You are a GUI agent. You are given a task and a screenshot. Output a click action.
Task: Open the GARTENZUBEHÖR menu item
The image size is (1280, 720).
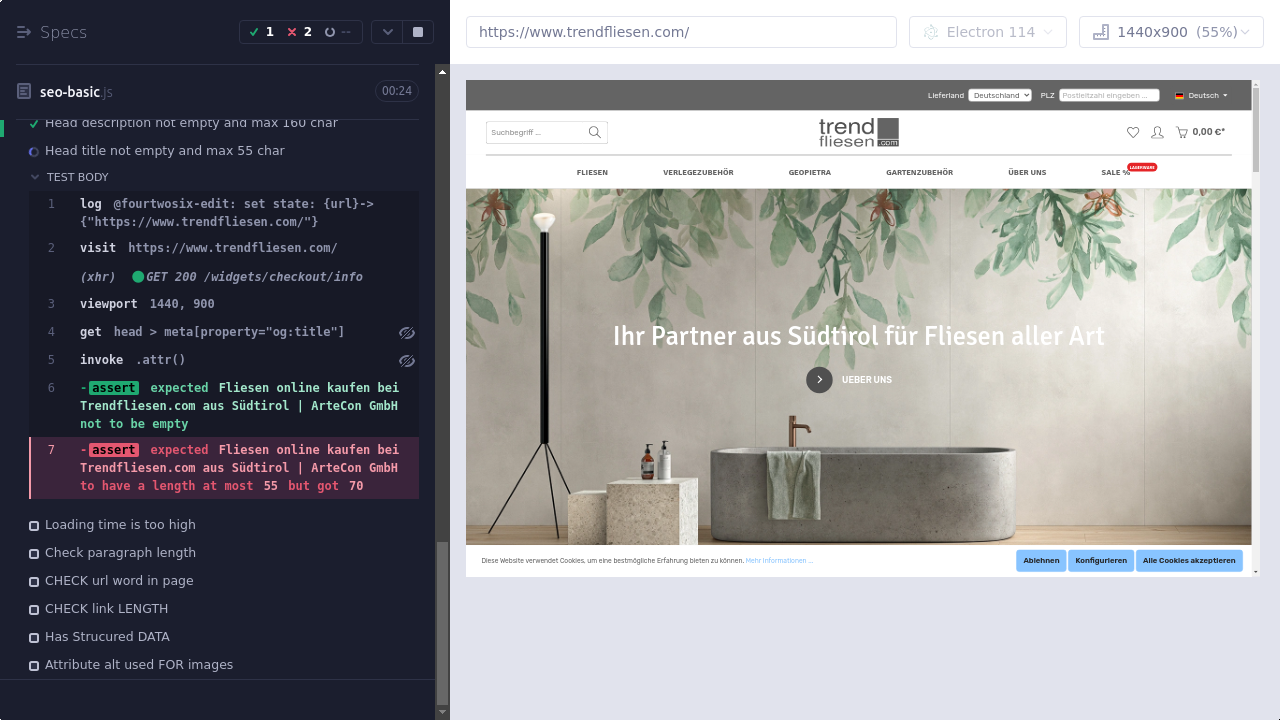(919, 173)
